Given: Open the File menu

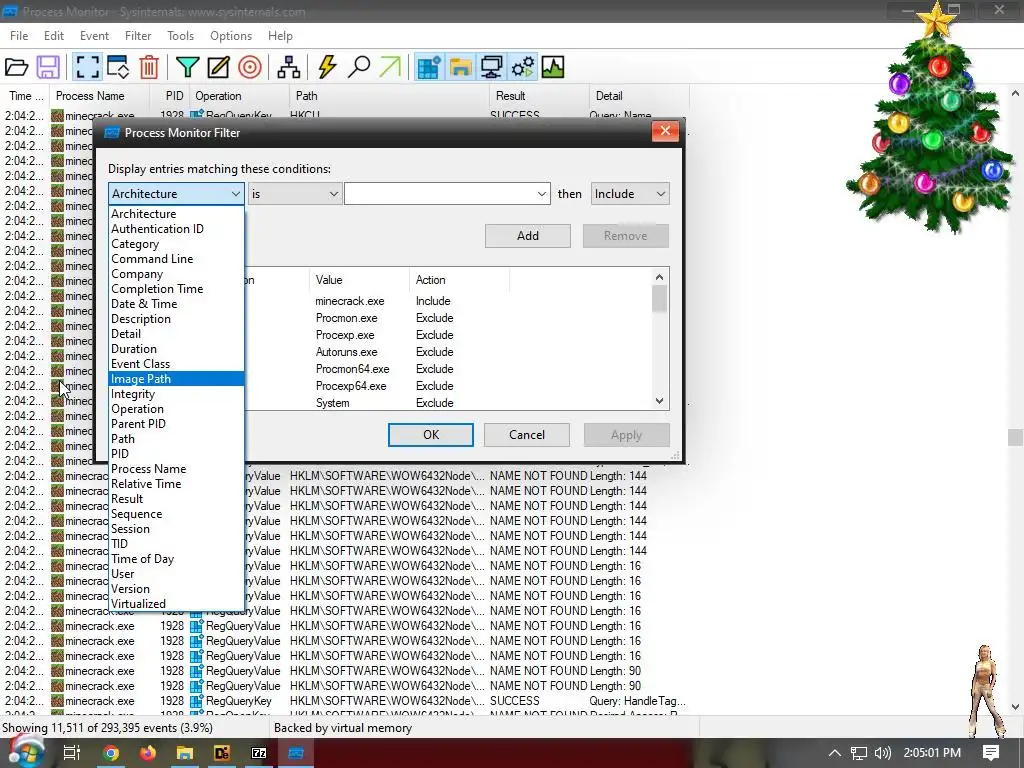Looking at the screenshot, I should [x=19, y=36].
